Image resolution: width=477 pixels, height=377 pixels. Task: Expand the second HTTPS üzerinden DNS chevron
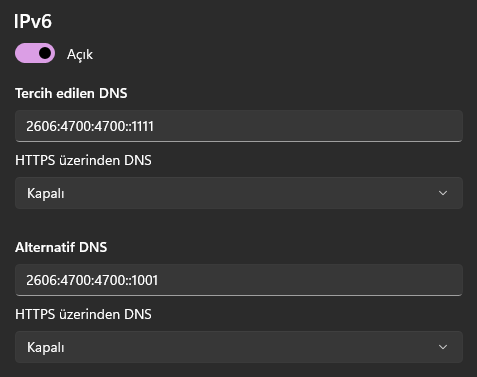443,347
